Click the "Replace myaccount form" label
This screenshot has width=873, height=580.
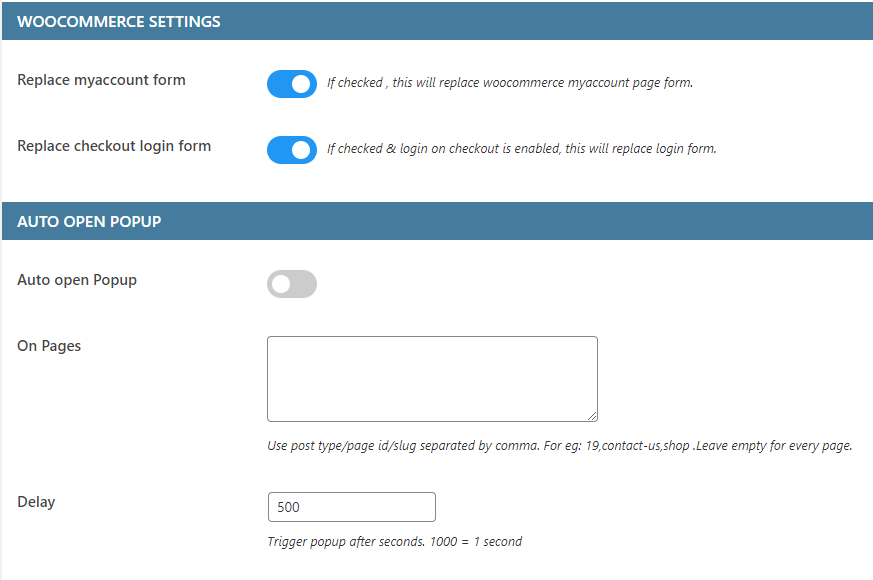[101, 80]
